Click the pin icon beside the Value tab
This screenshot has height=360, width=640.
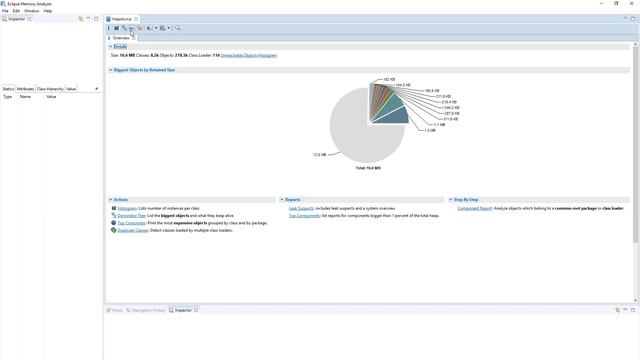pos(96,89)
